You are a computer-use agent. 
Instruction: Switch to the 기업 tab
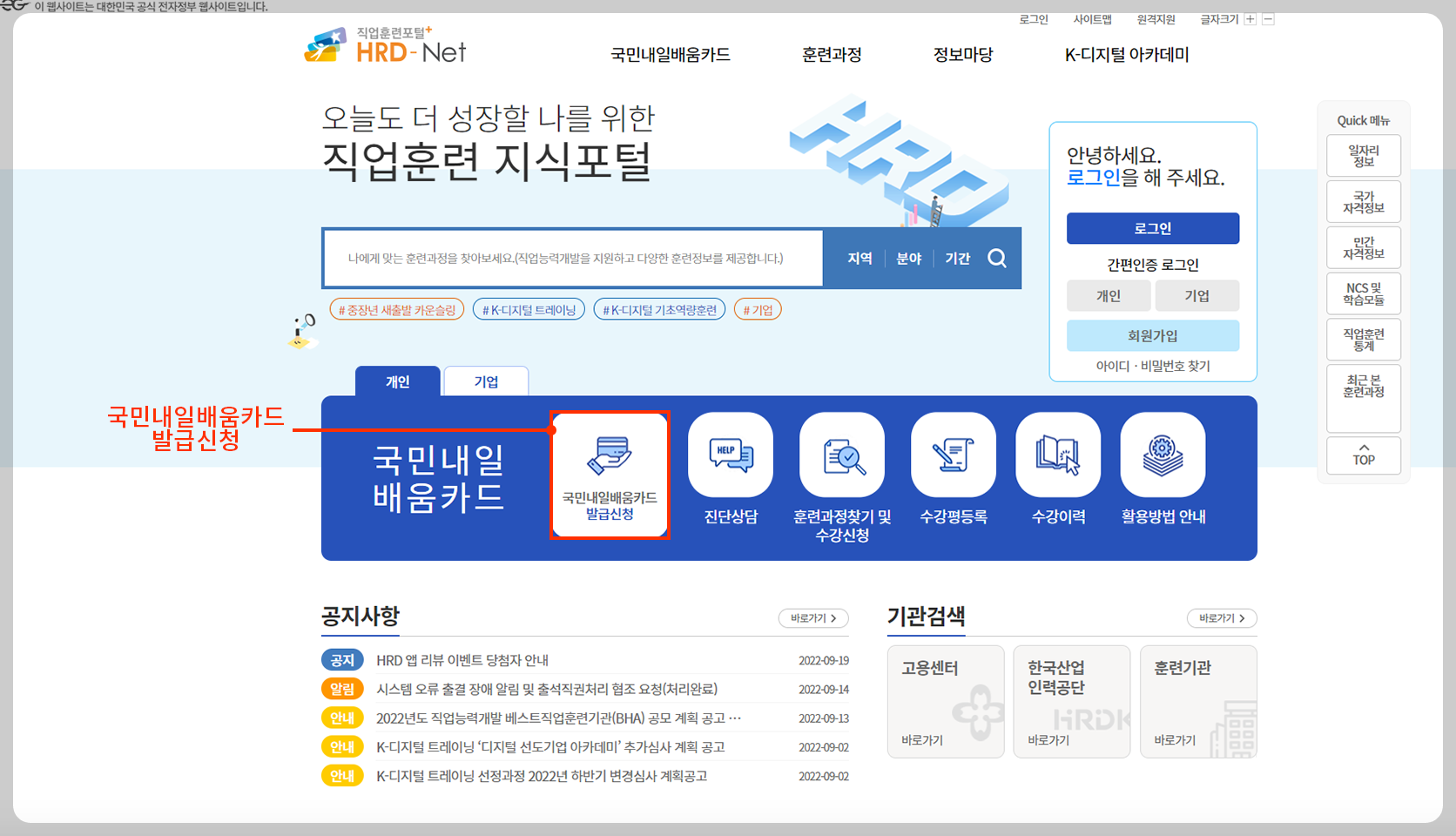click(486, 381)
